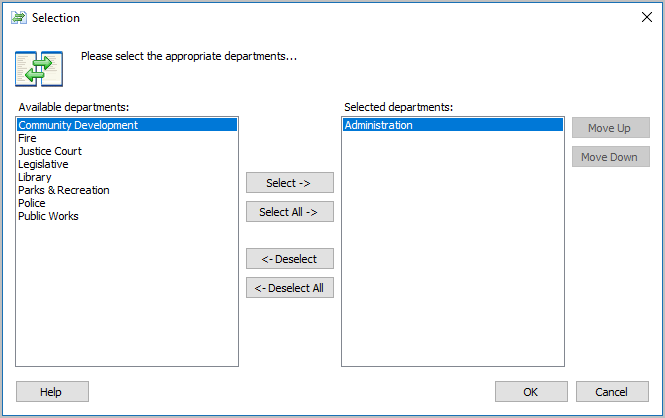Viewport: 665px width, 418px height.
Task: Select Fire department from the list
Action: (27, 138)
